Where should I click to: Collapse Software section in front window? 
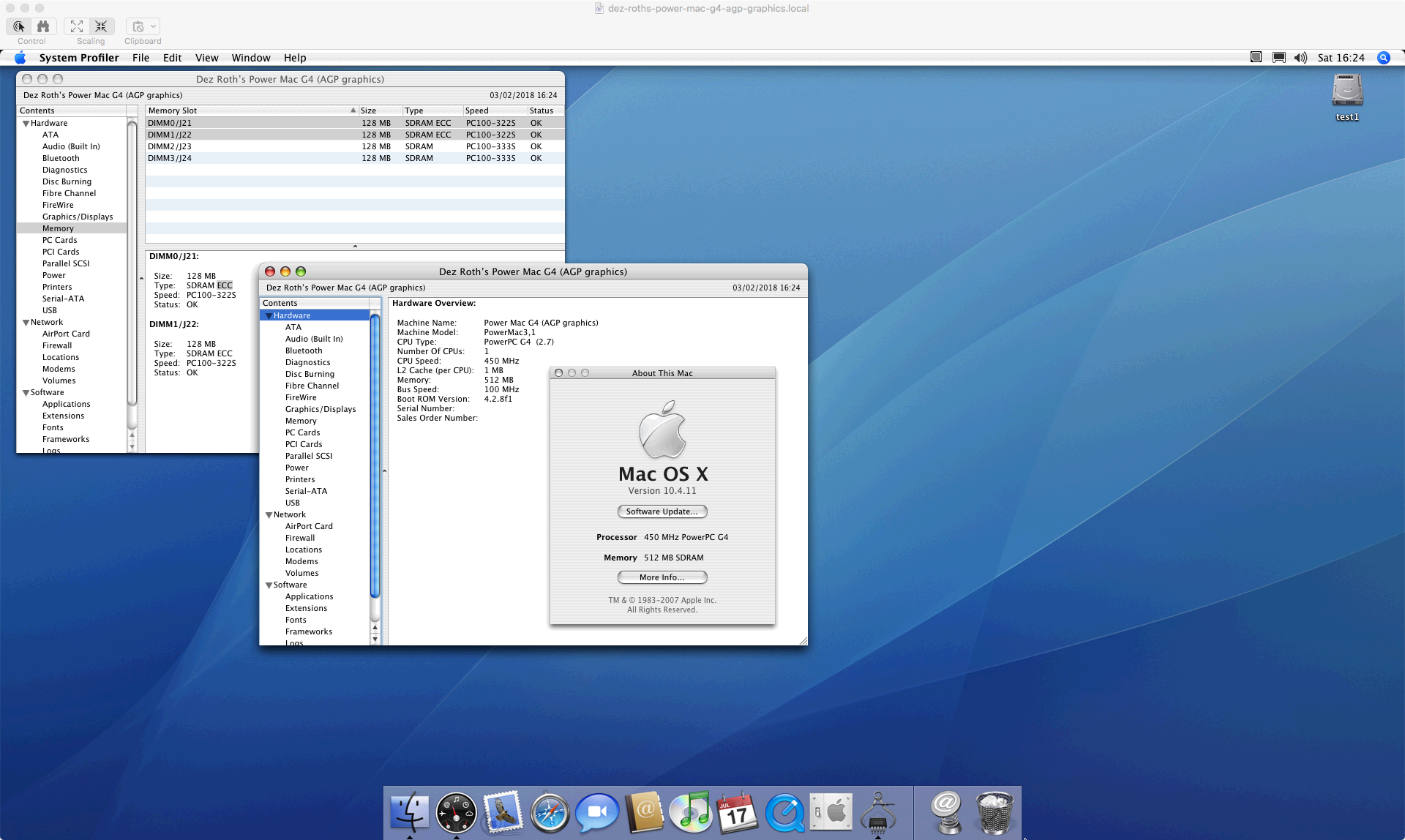click(x=269, y=585)
